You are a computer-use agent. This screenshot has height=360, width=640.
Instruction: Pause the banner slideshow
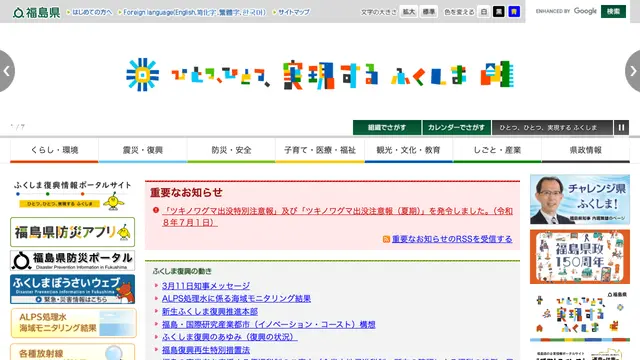[621, 127]
